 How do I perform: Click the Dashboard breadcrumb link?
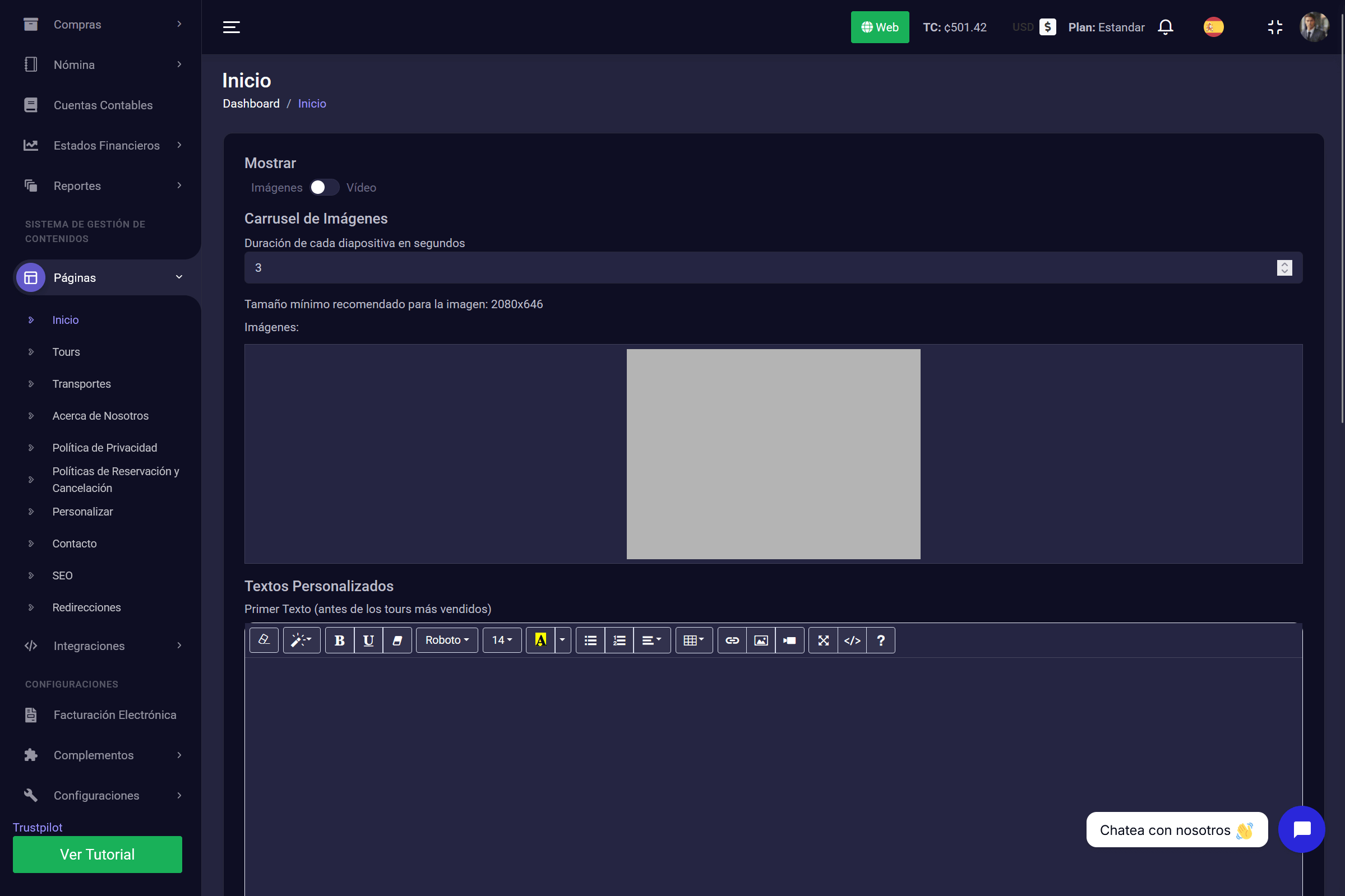251,104
